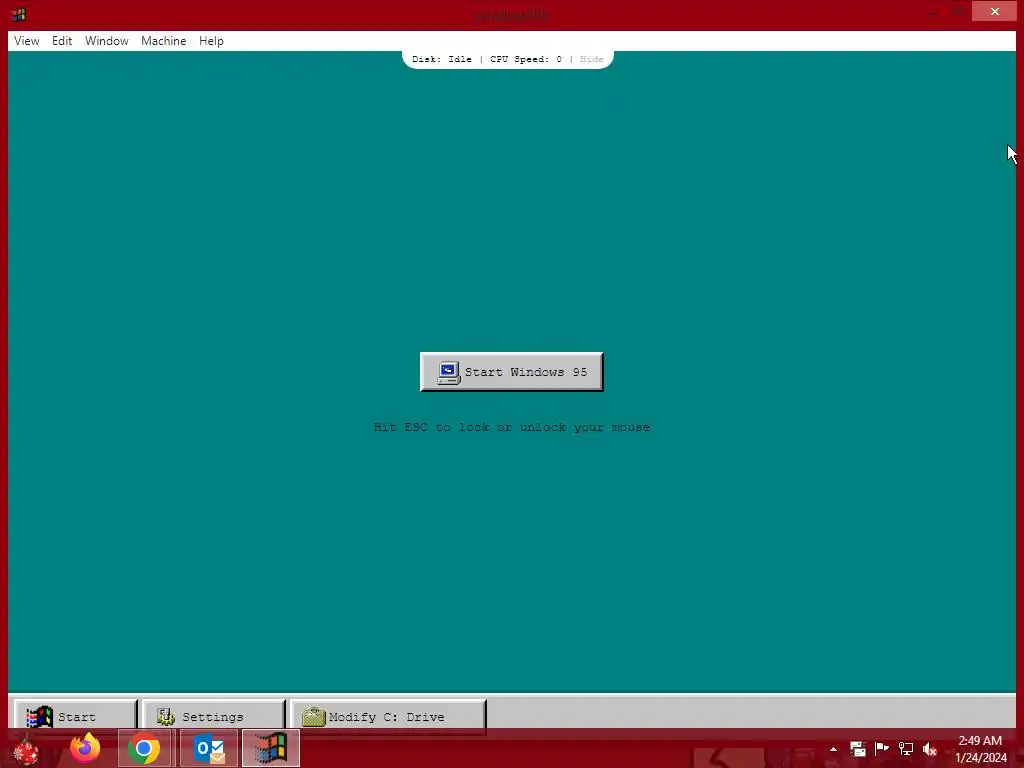
Task: Click the Start Windows 95 button
Action: pos(511,372)
